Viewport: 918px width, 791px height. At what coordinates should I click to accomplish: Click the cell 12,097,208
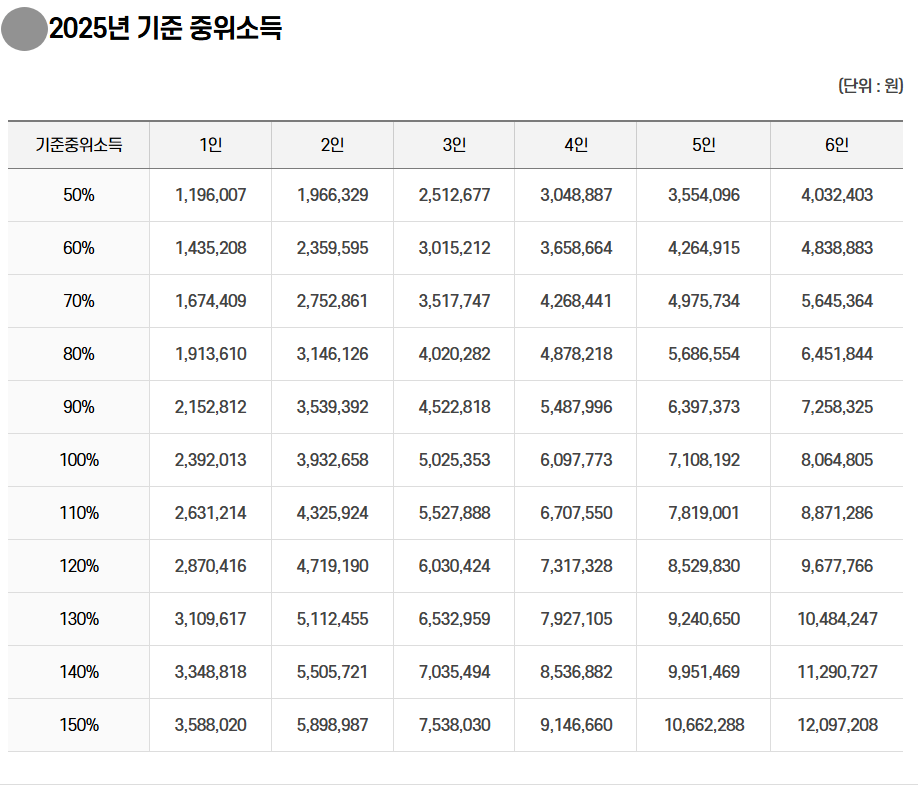click(x=837, y=725)
